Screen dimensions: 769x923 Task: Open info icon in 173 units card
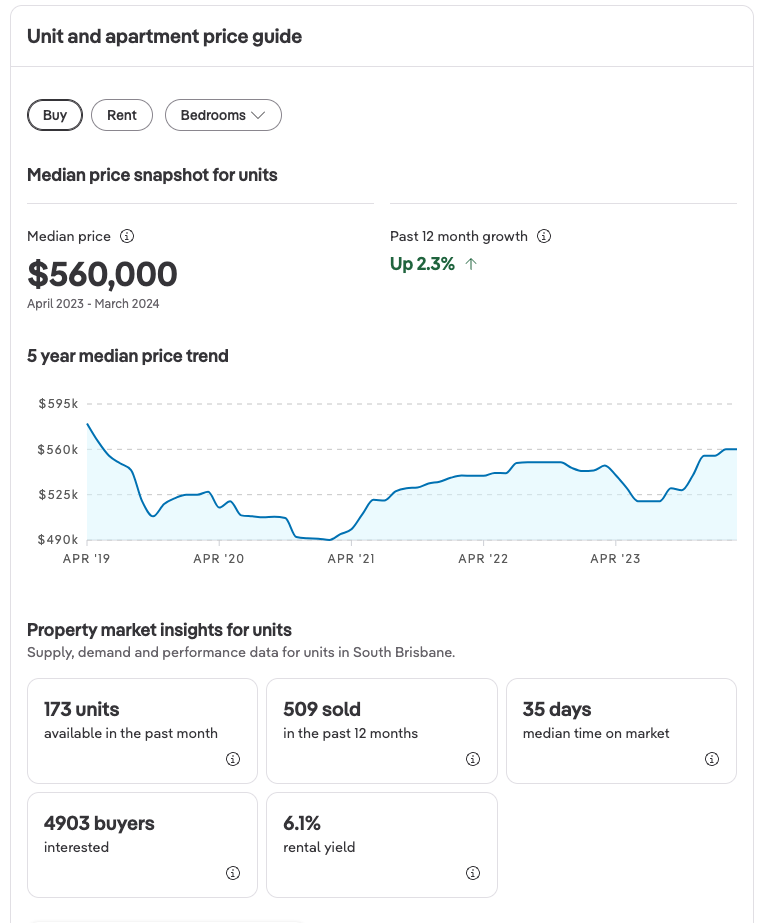(x=233, y=759)
